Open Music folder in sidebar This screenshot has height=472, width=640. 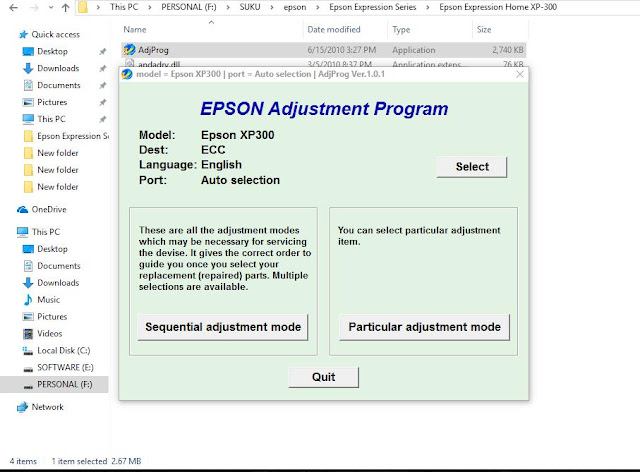click(x=49, y=300)
